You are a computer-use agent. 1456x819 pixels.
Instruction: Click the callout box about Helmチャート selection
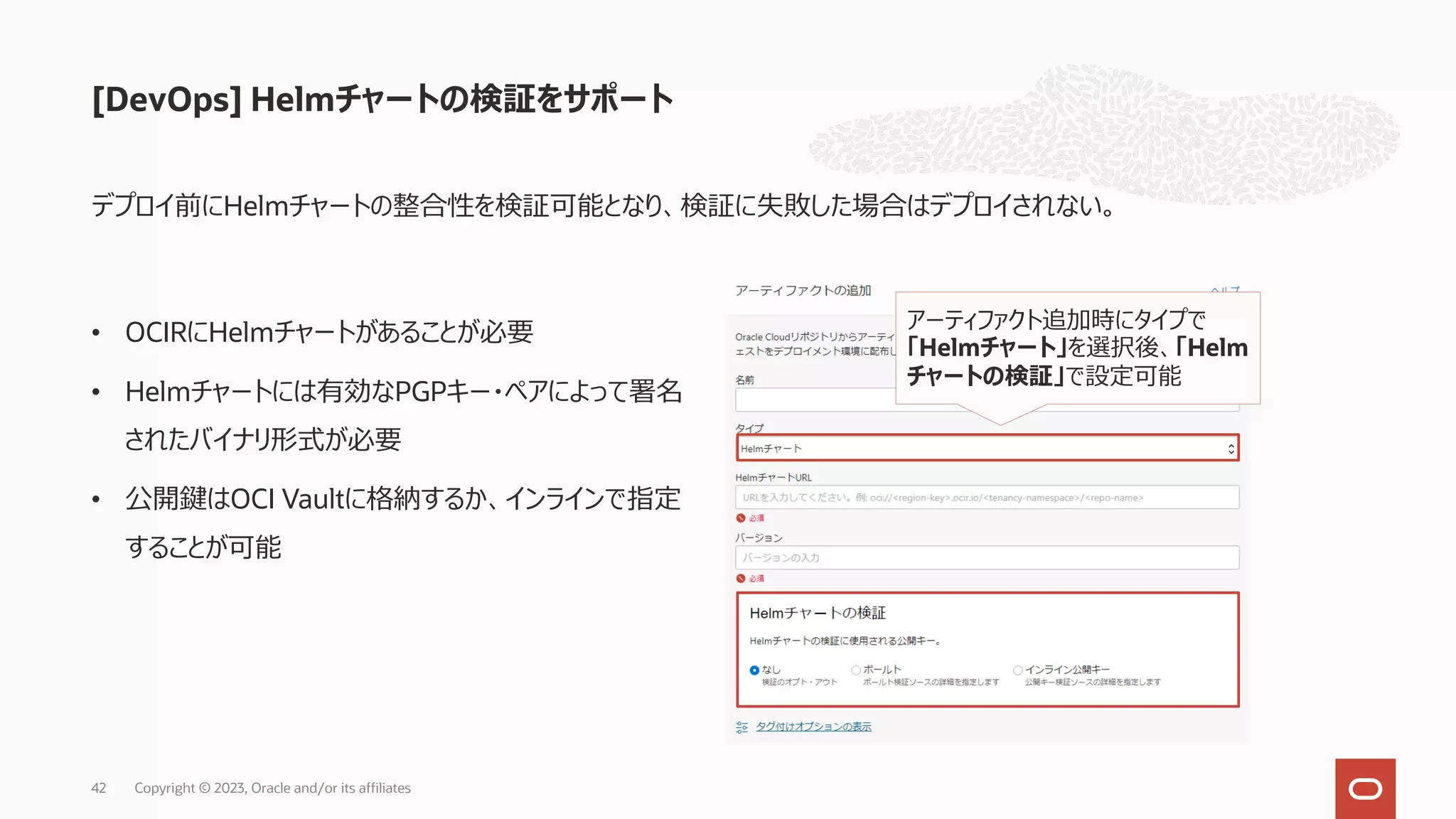tap(1077, 348)
